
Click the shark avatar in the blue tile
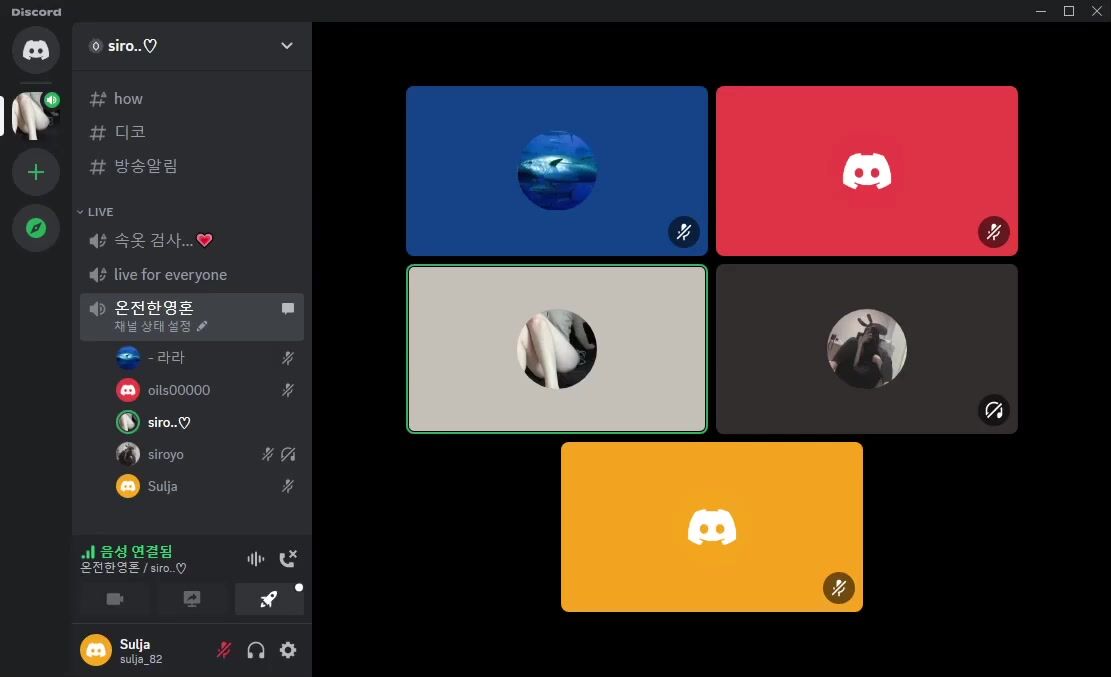point(557,171)
